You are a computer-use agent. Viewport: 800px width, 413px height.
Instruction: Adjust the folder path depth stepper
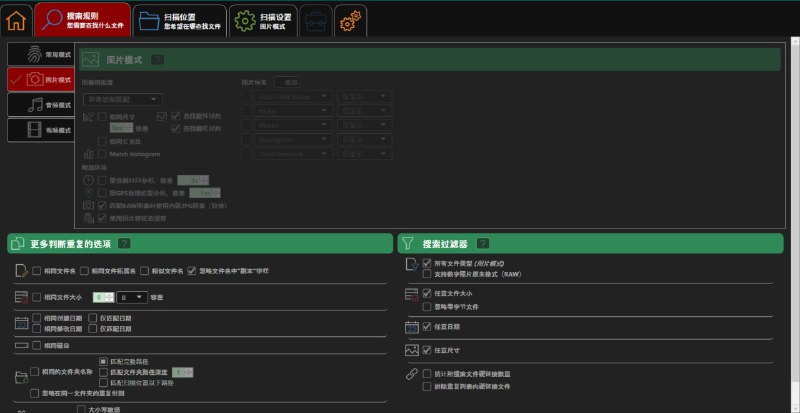click(183, 372)
